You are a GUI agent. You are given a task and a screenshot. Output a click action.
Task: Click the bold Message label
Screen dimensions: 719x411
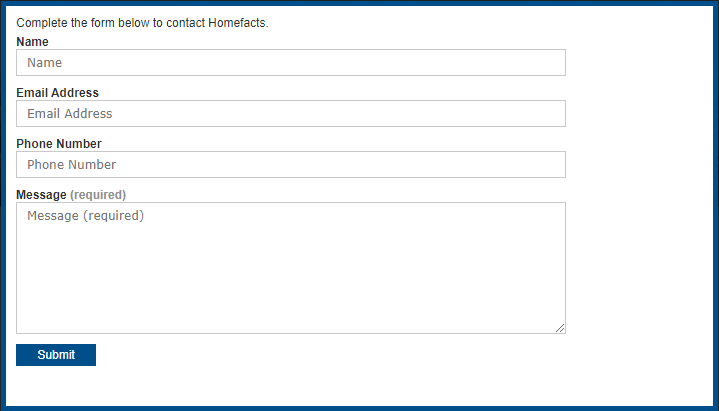click(x=41, y=195)
